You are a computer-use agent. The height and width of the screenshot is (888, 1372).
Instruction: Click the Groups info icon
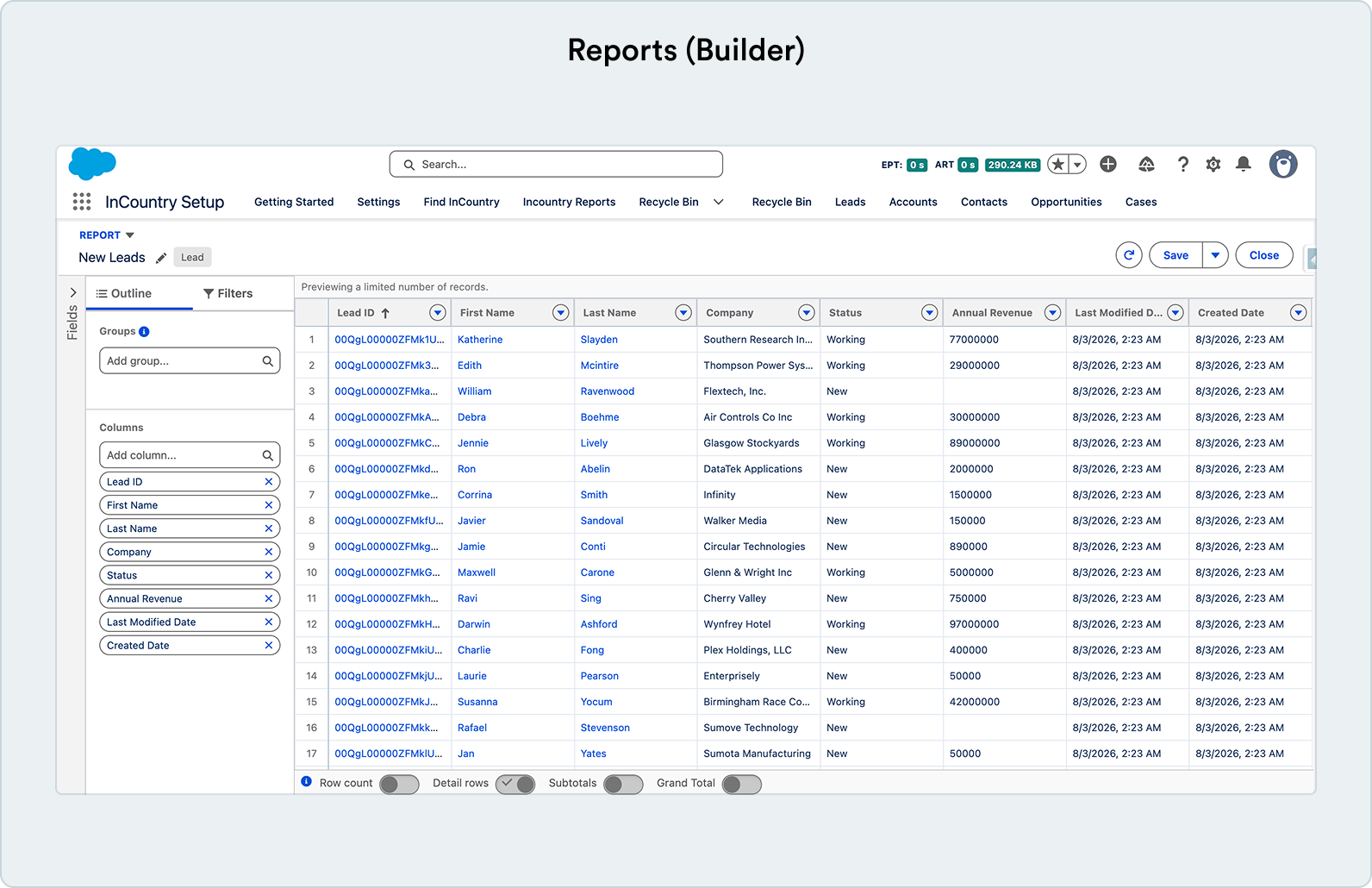coord(144,332)
